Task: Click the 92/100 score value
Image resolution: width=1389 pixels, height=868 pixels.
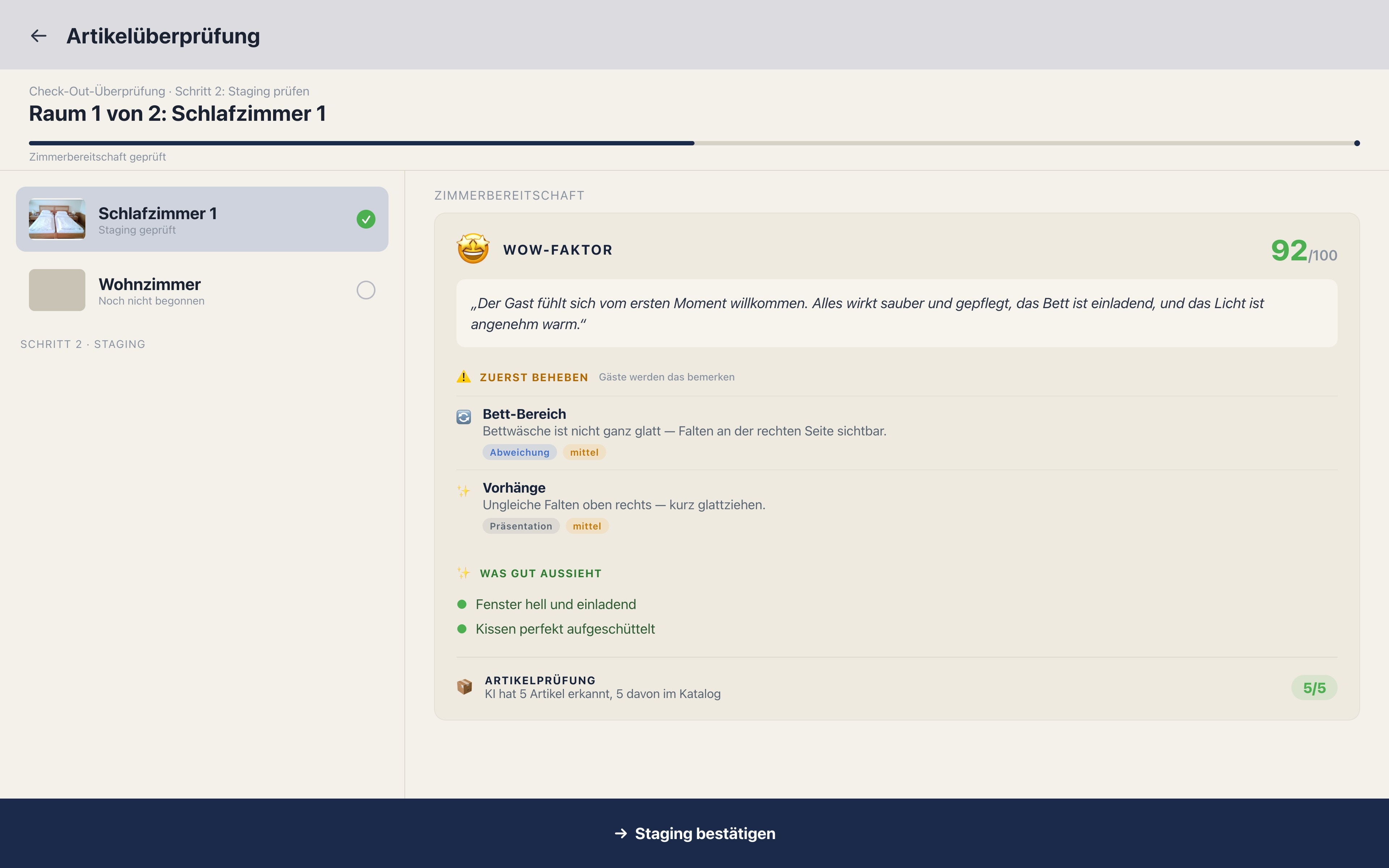Action: 1304,251
